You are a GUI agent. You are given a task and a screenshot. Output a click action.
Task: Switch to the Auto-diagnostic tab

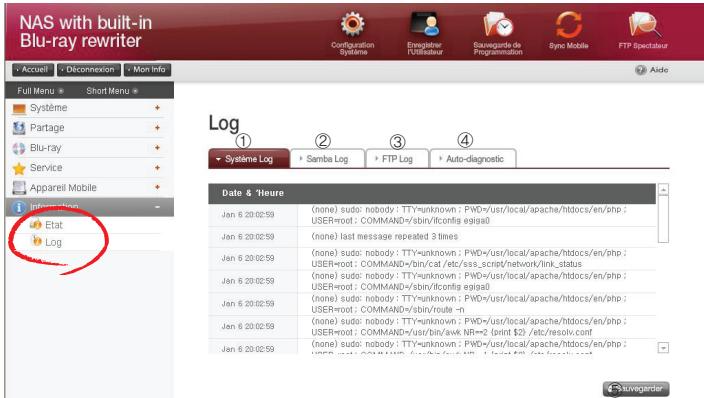point(473,159)
